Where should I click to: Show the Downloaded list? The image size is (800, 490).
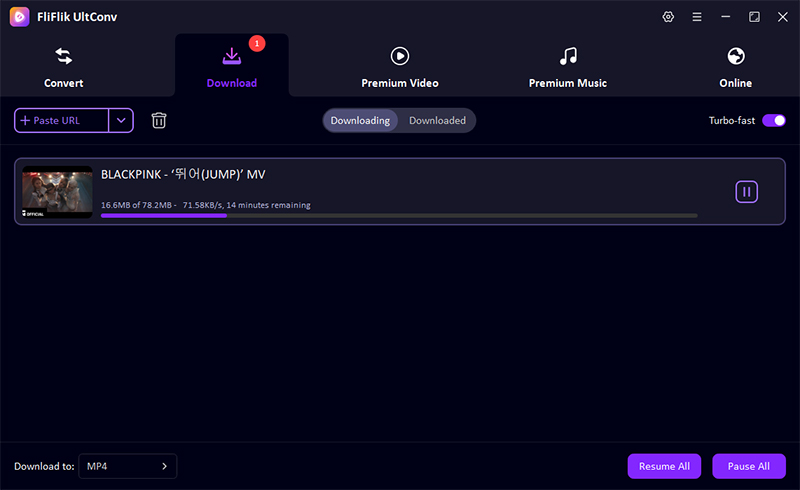(x=437, y=120)
